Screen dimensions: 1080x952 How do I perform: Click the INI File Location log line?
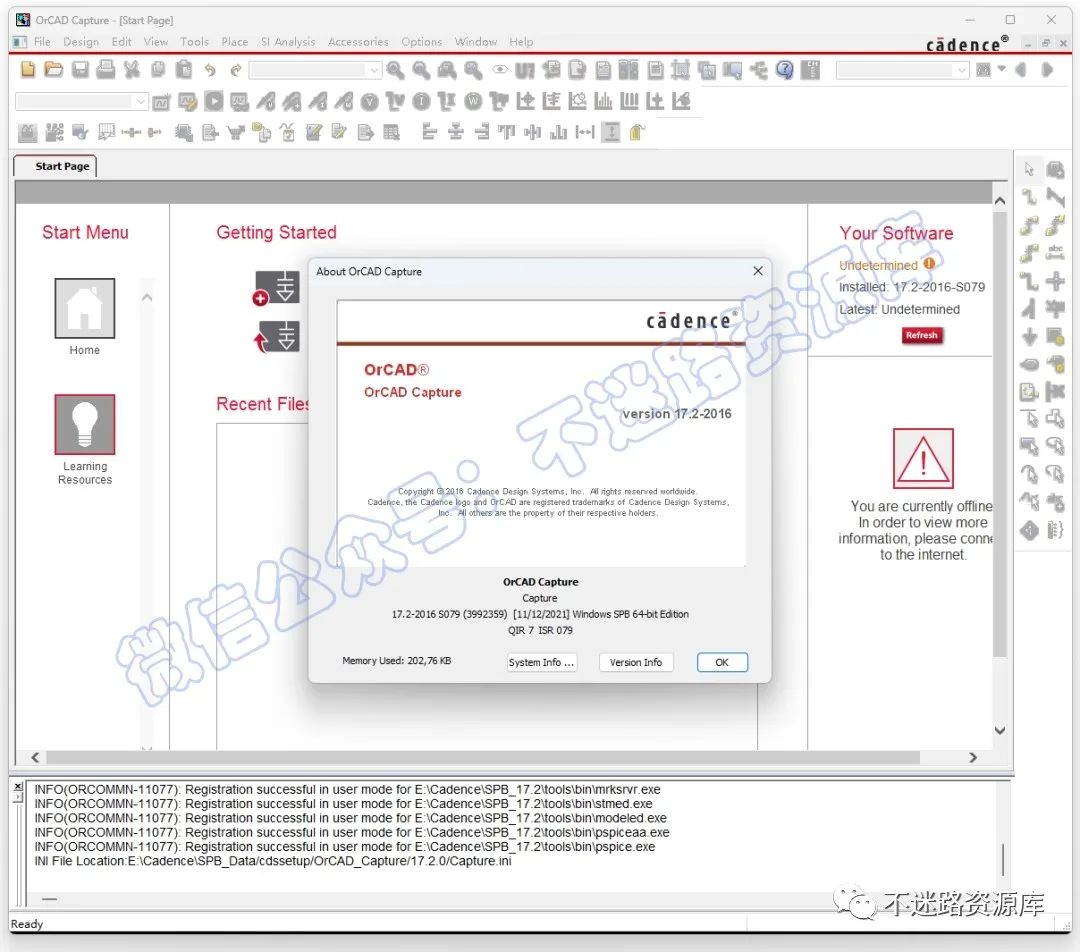(273, 861)
